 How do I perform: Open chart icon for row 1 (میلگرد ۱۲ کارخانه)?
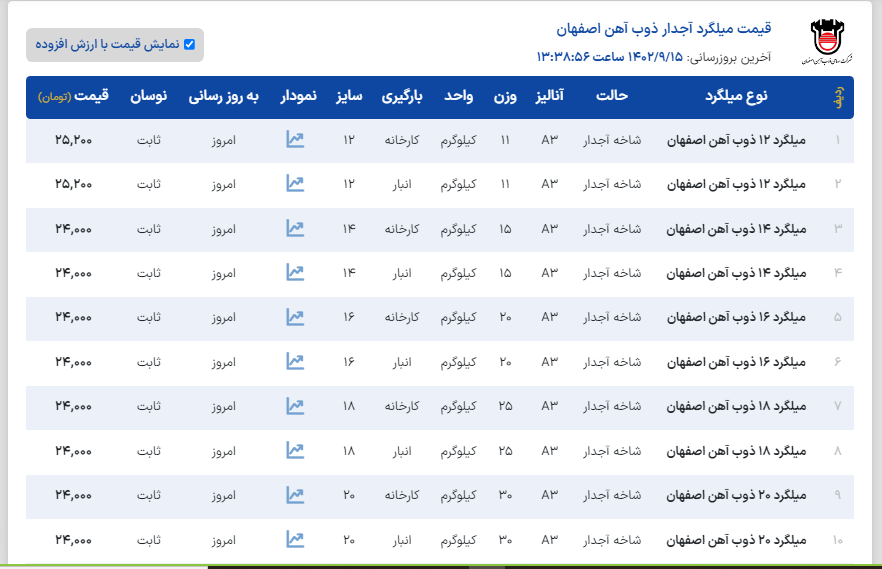295,140
